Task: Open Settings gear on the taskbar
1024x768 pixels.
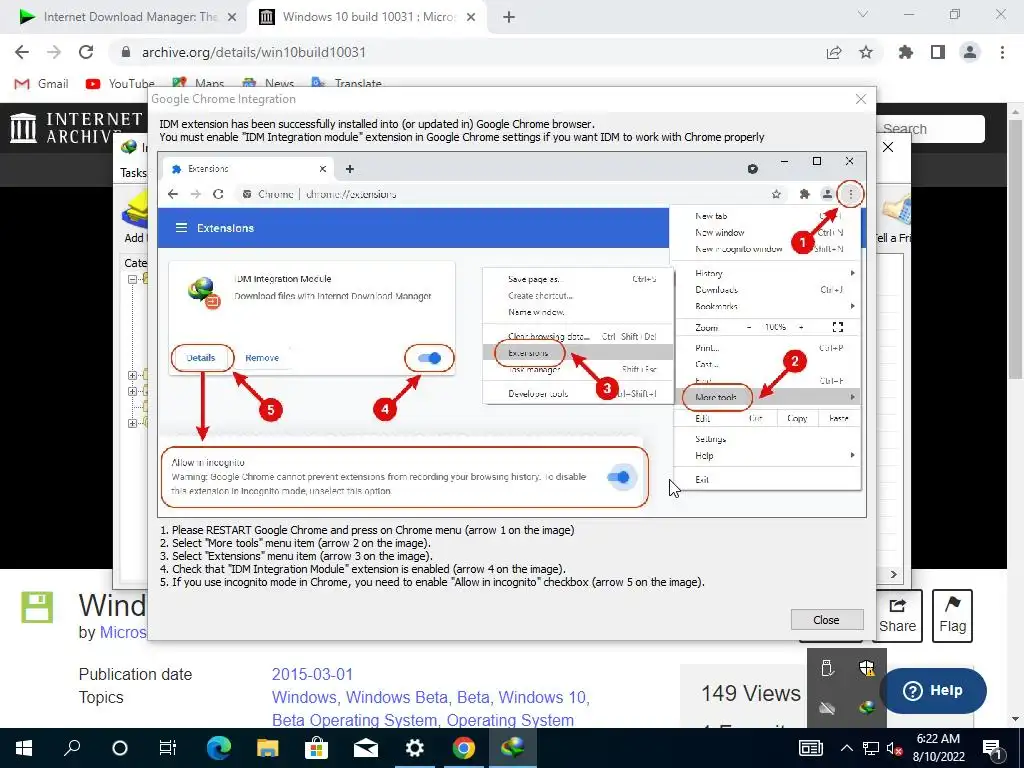Action: 415,748
